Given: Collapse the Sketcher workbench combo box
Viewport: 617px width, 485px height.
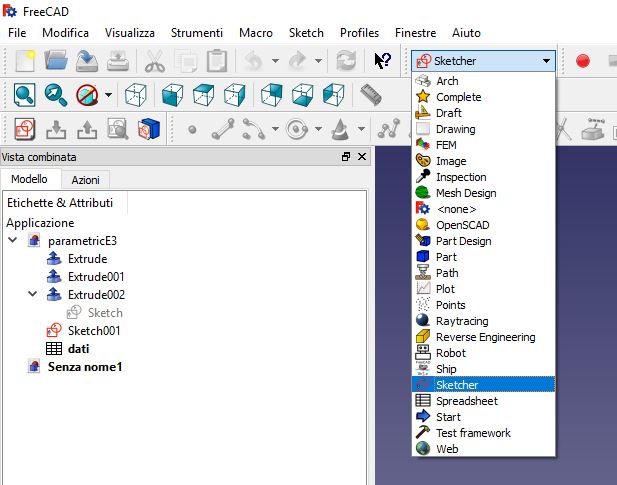Looking at the screenshot, I should 483,61.
